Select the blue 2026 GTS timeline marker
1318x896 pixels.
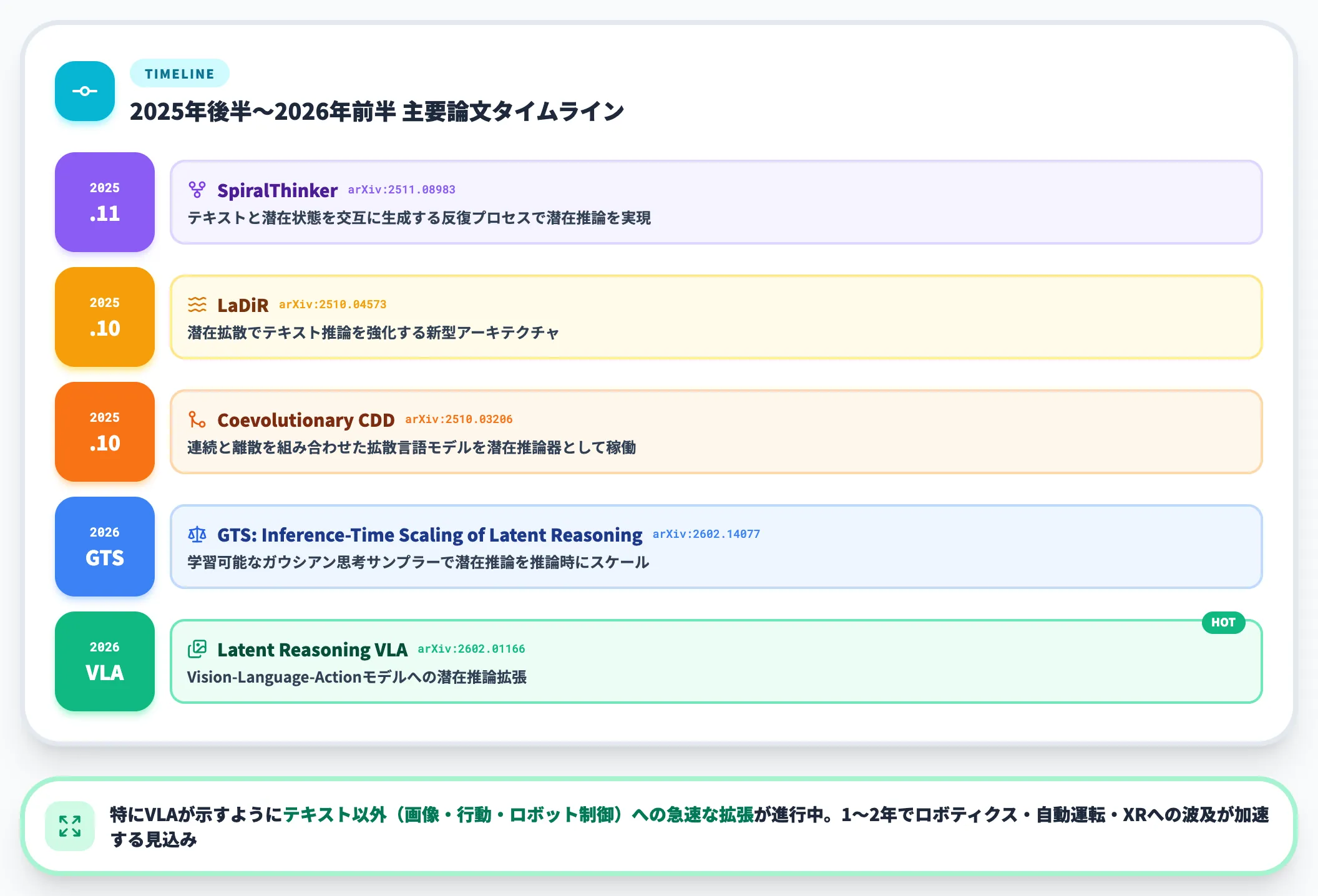(105, 547)
